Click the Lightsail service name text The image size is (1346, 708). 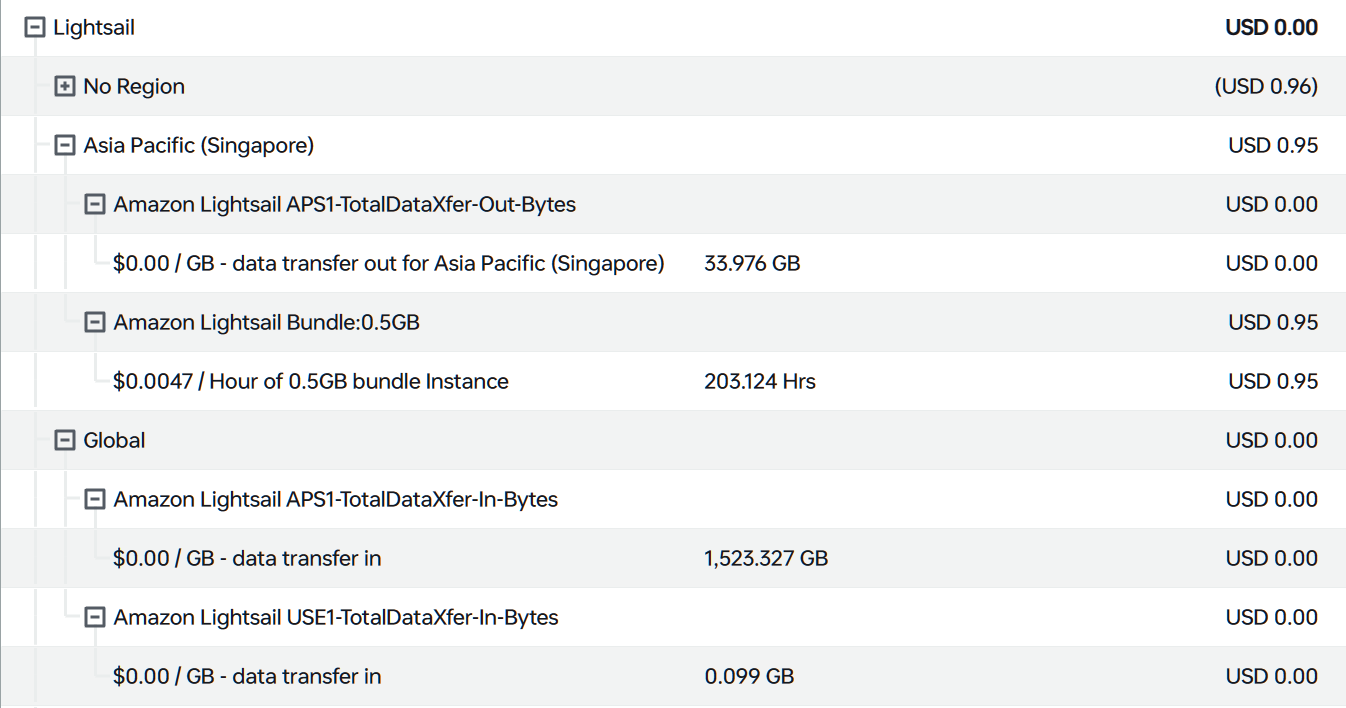[94, 28]
